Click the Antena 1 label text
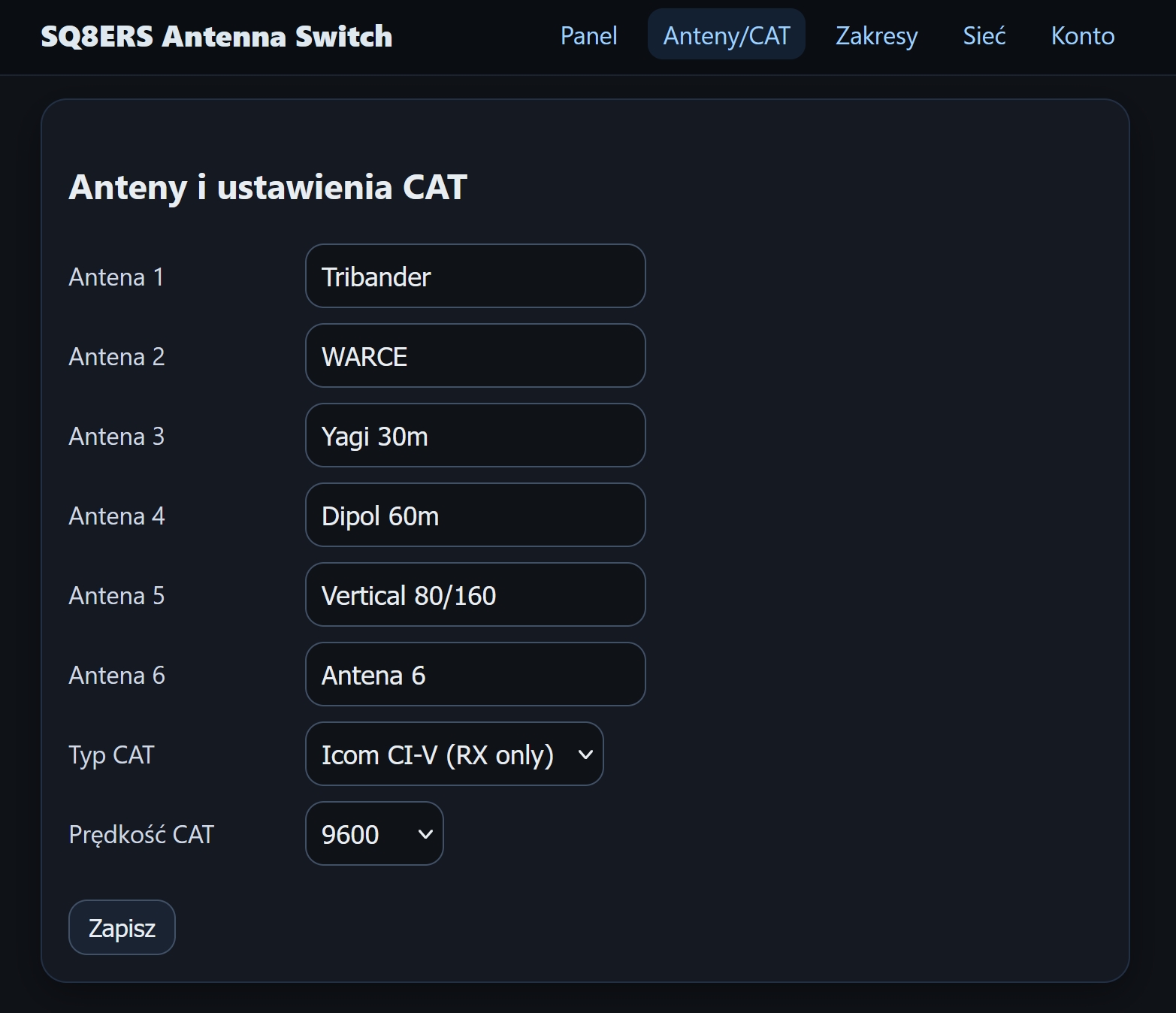 [x=116, y=277]
